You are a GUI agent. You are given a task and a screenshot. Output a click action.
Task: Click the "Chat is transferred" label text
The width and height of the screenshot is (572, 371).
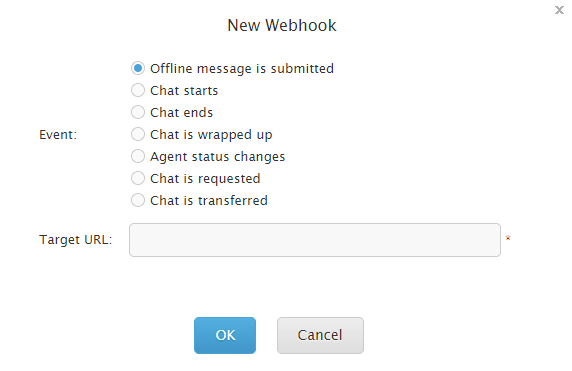pyautogui.click(x=209, y=200)
